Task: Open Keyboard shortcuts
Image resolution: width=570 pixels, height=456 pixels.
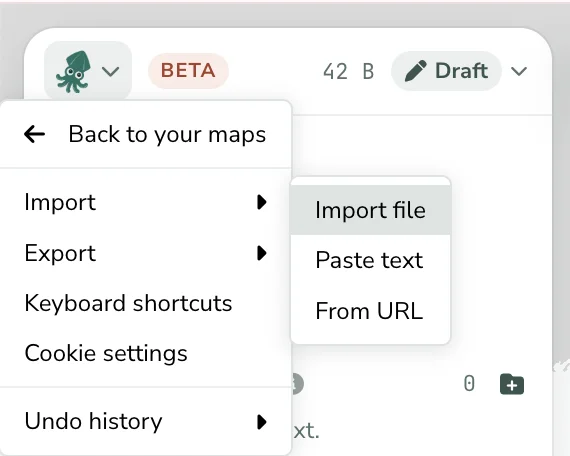Action: 145,303
